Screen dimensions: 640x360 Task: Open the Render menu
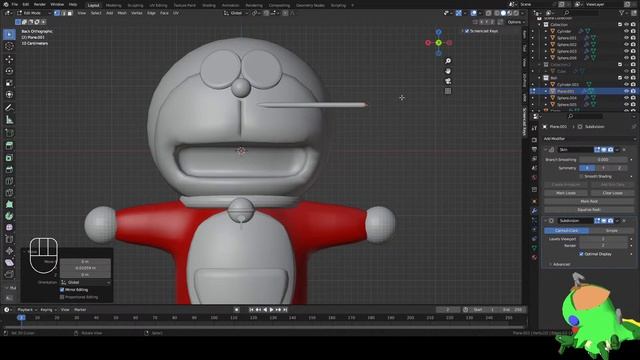point(40,4)
